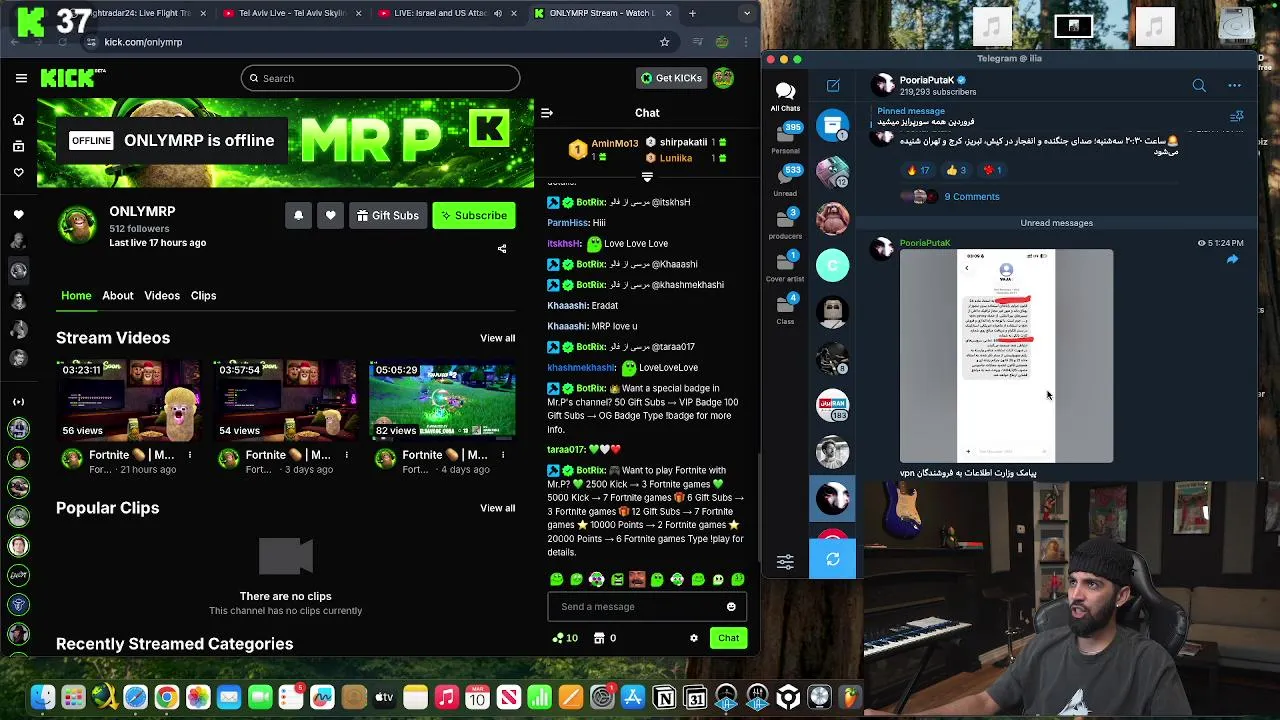
Task: Click the heart reaction with 1
Action: click(x=993, y=170)
